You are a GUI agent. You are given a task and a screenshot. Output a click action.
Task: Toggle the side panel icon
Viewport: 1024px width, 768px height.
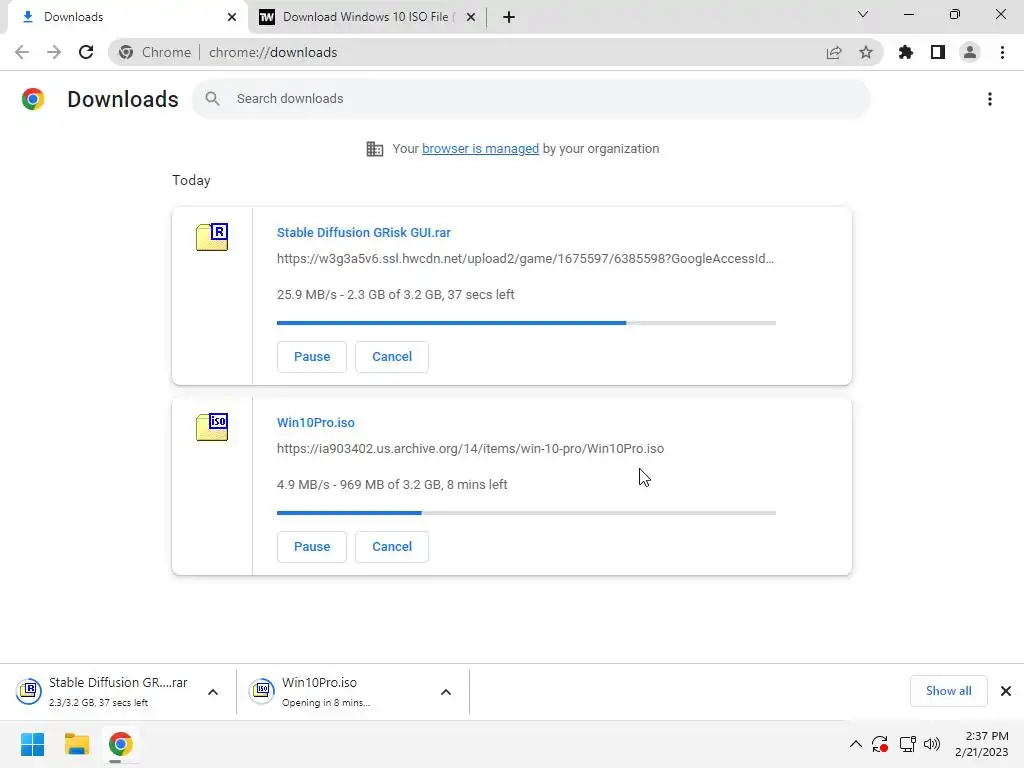(x=938, y=52)
